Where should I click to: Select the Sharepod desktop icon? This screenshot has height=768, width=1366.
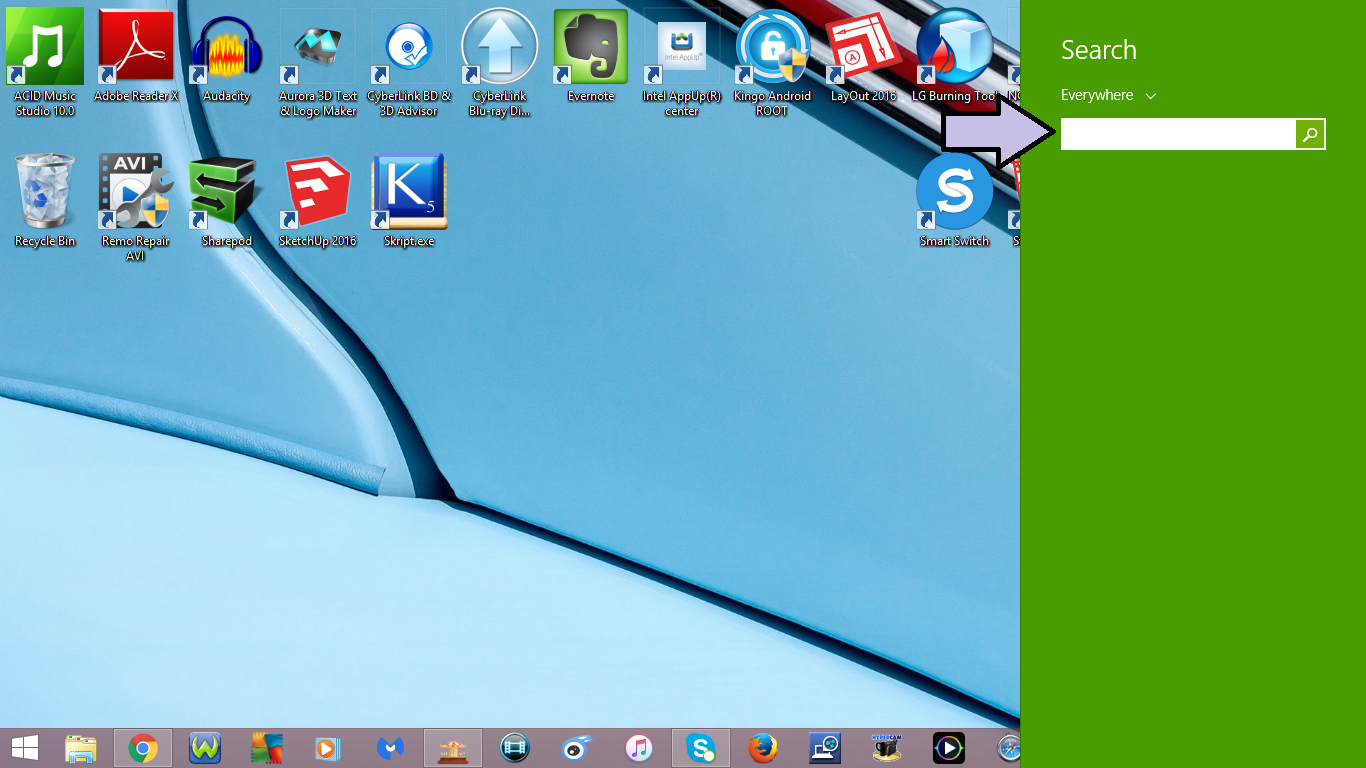pyautogui.click(x=226, y=200)
